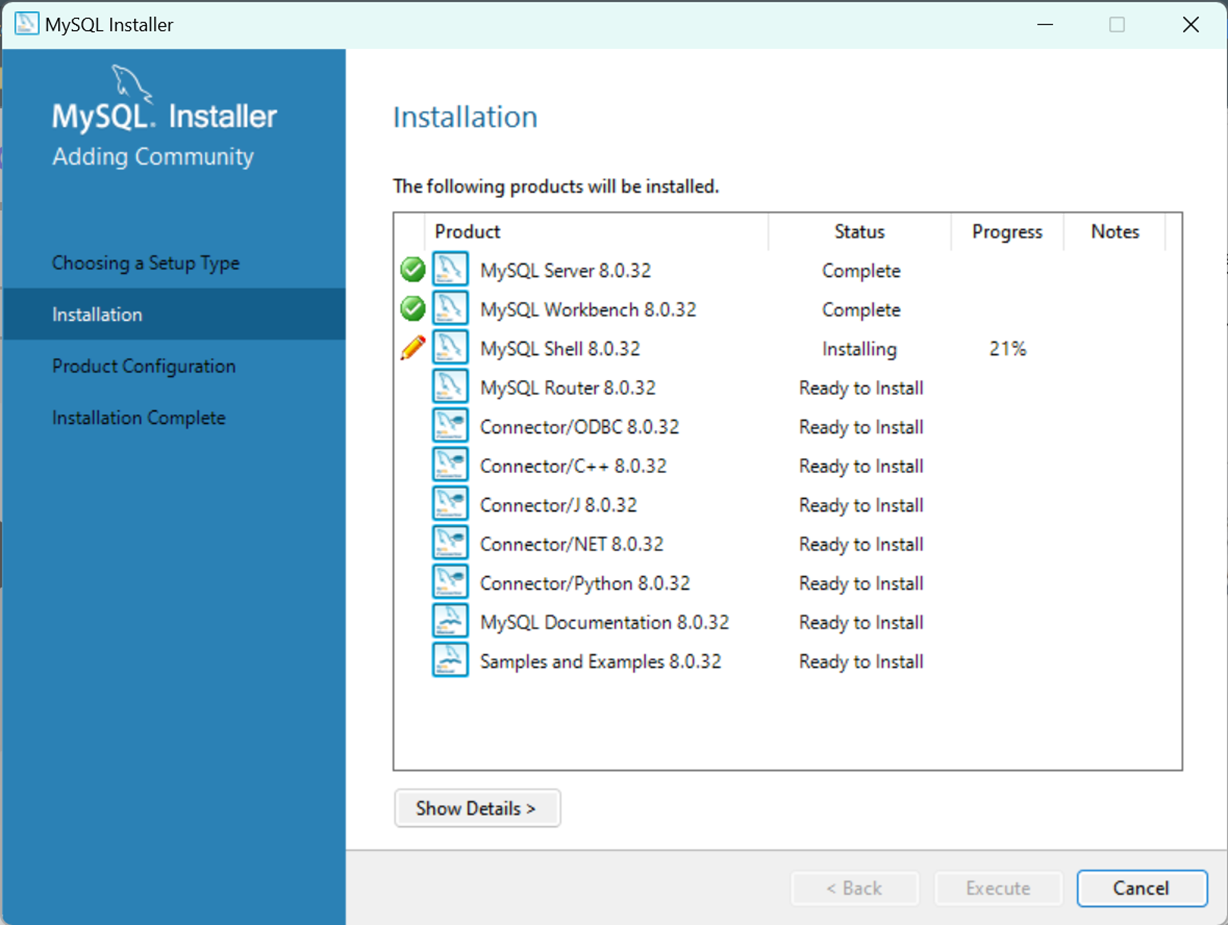Viewport: 1228px width, 925px height.
Task: Close the MySQL Installer window
Action: (x=1190, y=24)
